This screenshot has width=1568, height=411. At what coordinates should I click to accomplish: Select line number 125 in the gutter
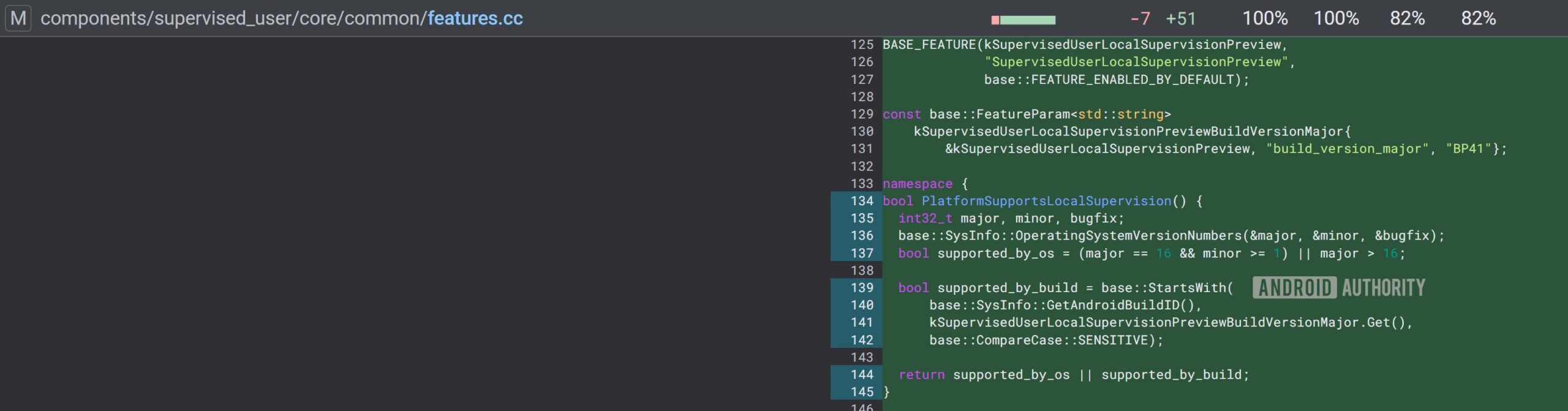tap(862, 45)
